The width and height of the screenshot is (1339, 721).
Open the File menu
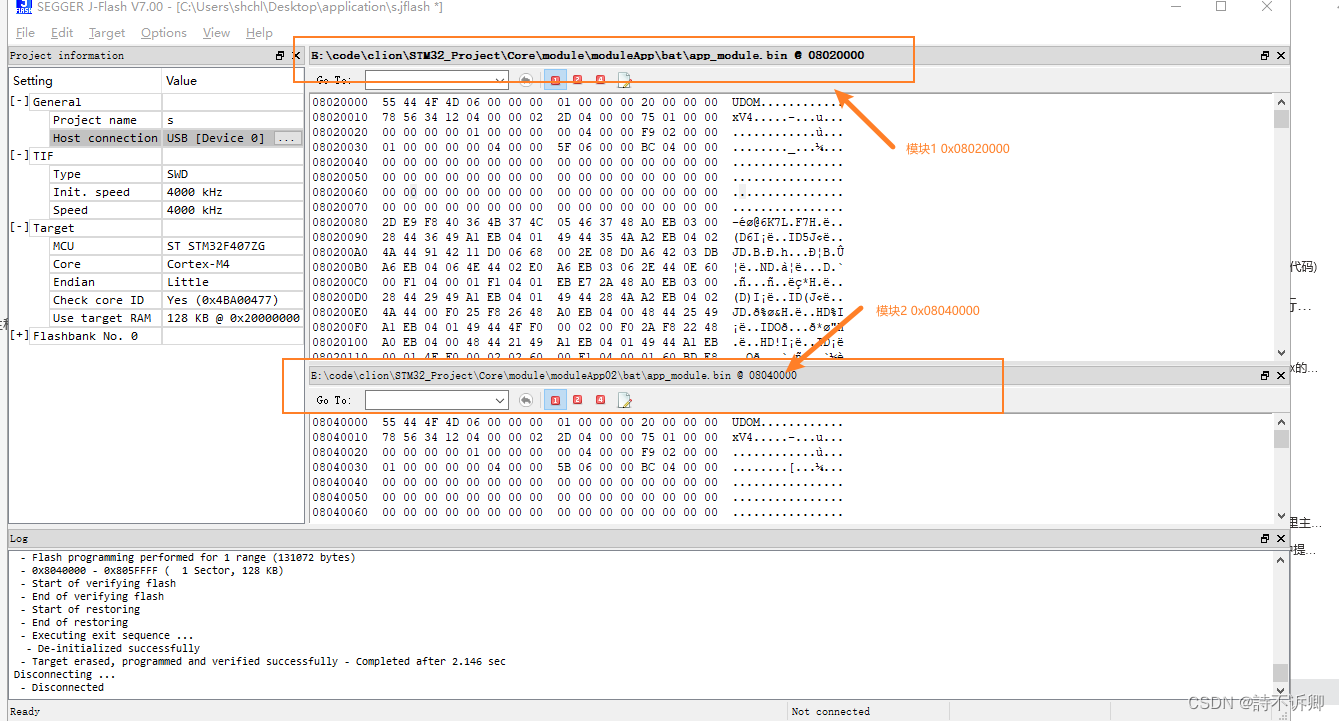(26, 33)
